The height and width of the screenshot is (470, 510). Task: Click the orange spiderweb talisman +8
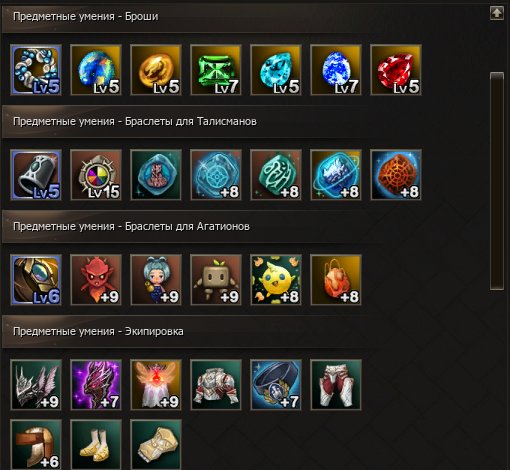[x=396, y=175]
